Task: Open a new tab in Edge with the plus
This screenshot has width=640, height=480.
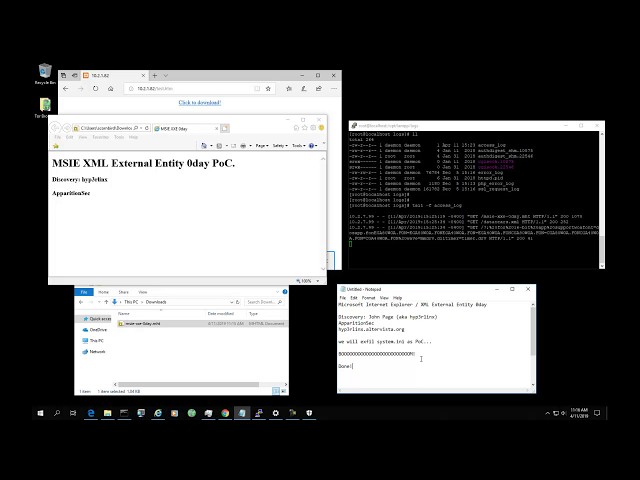Action: point(155,76)
